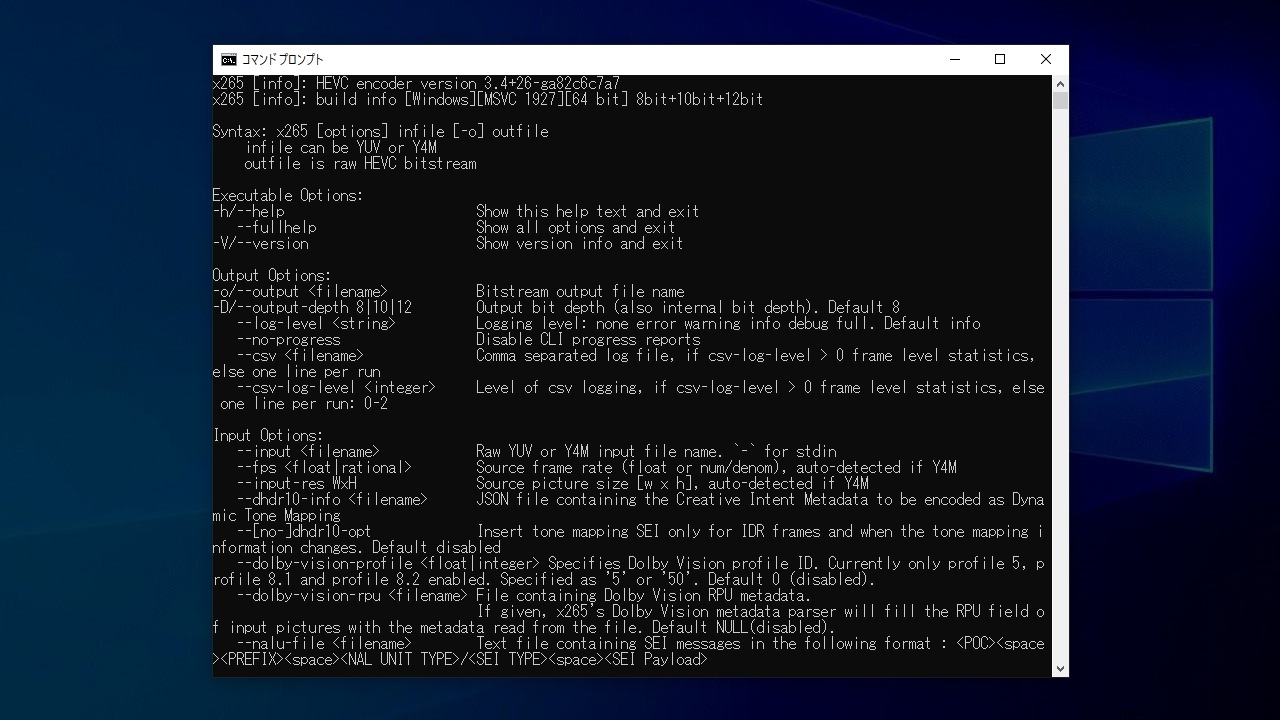1280x720 pixels.
Task: Click 'Show version info and exit'
Action: point(580,244)
